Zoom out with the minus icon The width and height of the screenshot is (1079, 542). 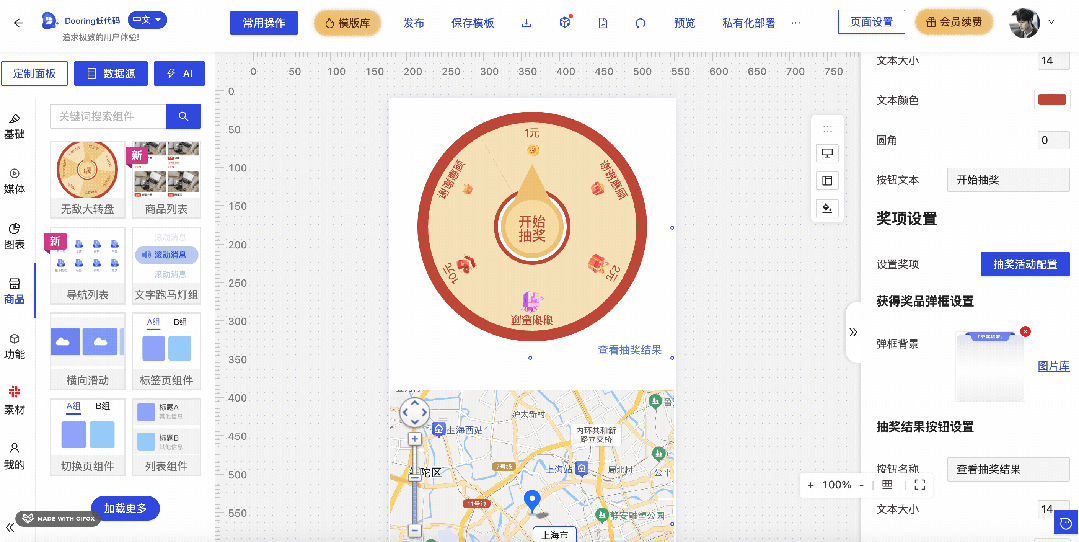tap(862, 484)
